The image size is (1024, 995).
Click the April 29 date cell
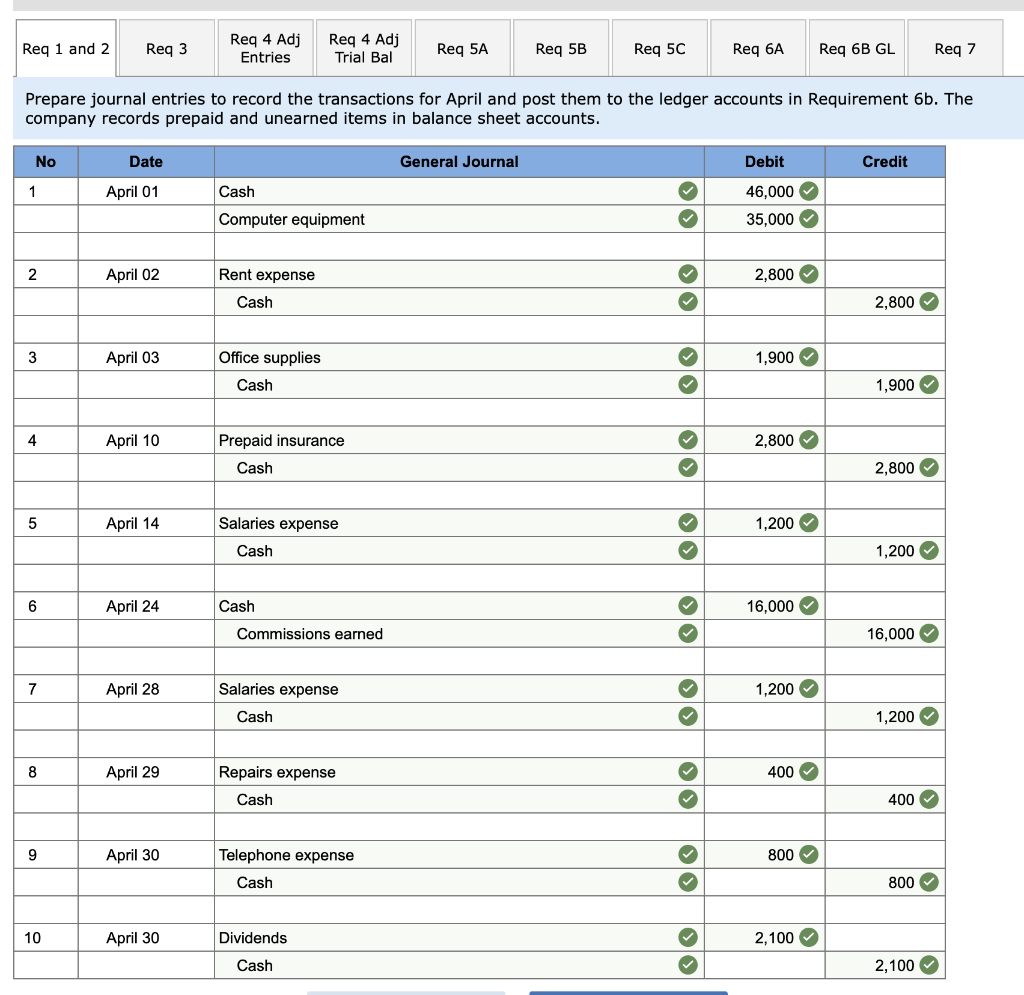pyautogui.click(x=146, y=772)
